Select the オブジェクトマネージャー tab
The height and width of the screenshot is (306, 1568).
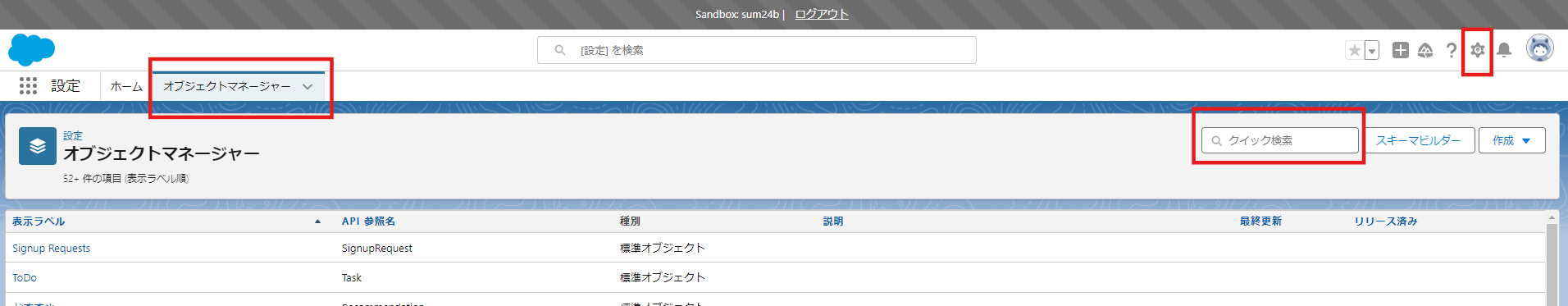coord(227,86)
